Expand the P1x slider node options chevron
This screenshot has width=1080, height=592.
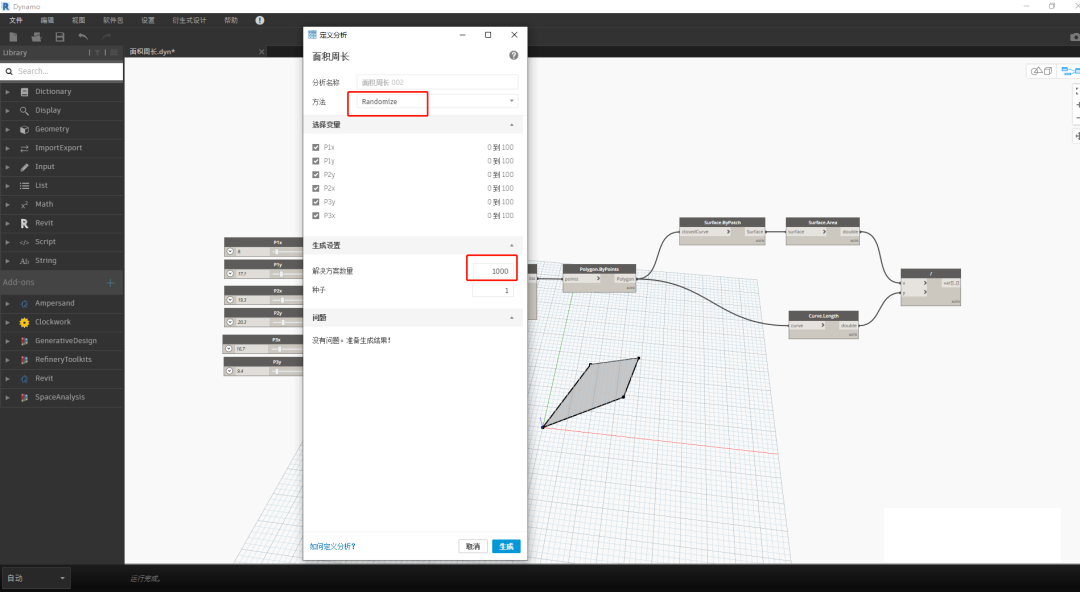point(230,252)
